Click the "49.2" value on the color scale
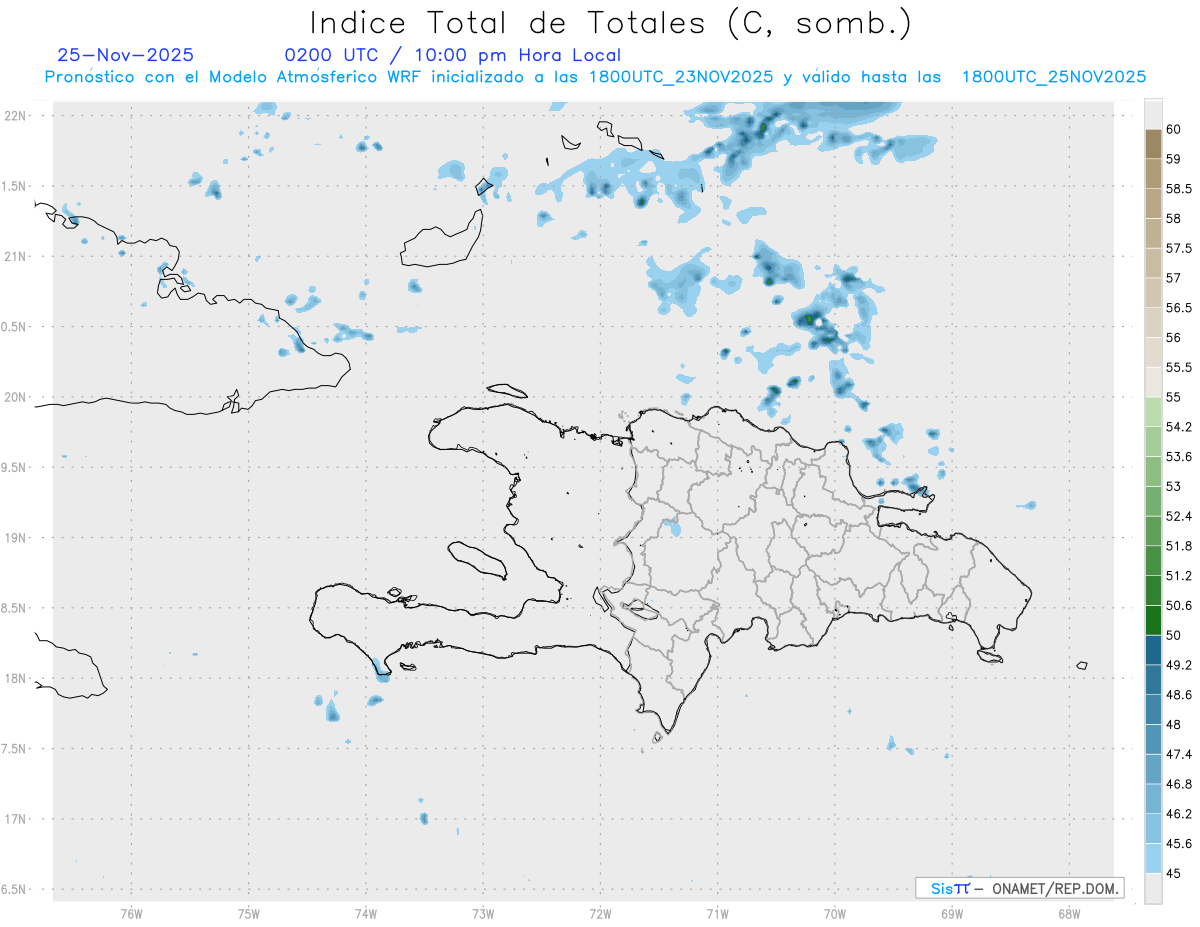Viewport: 1200px width, 927px height. pos(1179,665)
